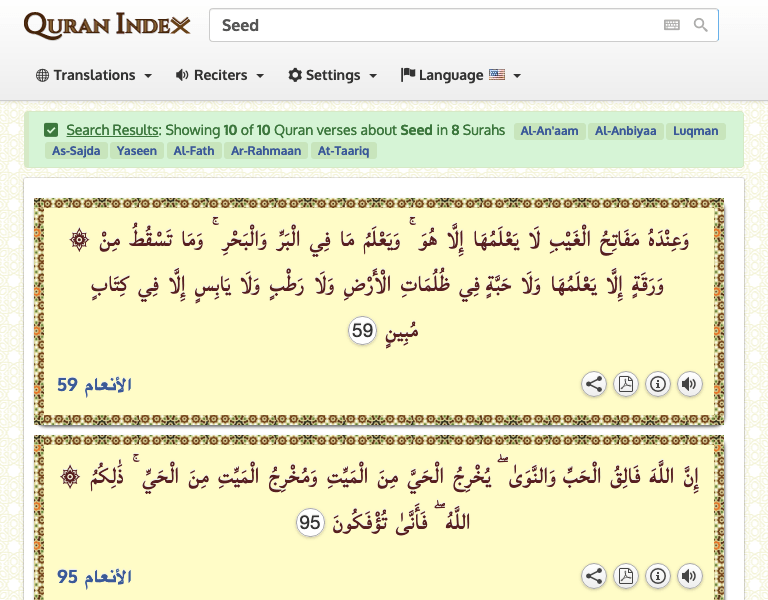Open the Translations dropdown menu

[94, 75]
